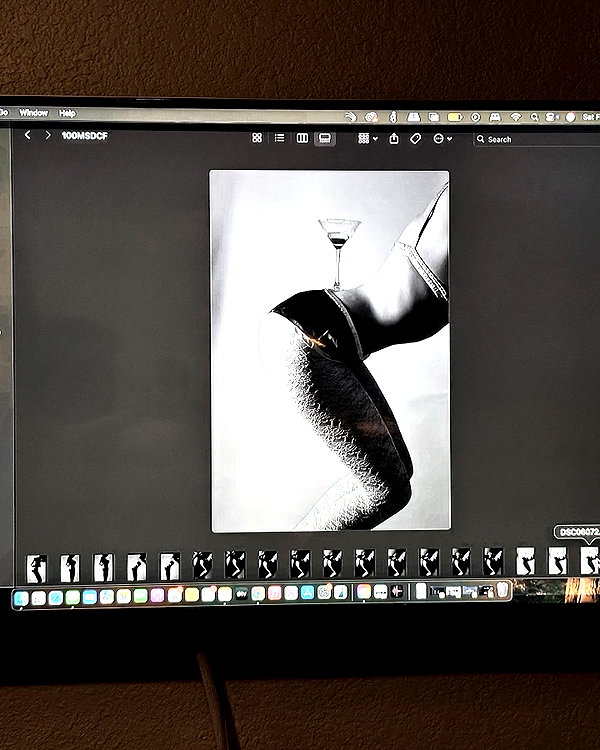
Task: Open Apple TV from the Dock
Action: pyautogui.click(x=241, y=594)
